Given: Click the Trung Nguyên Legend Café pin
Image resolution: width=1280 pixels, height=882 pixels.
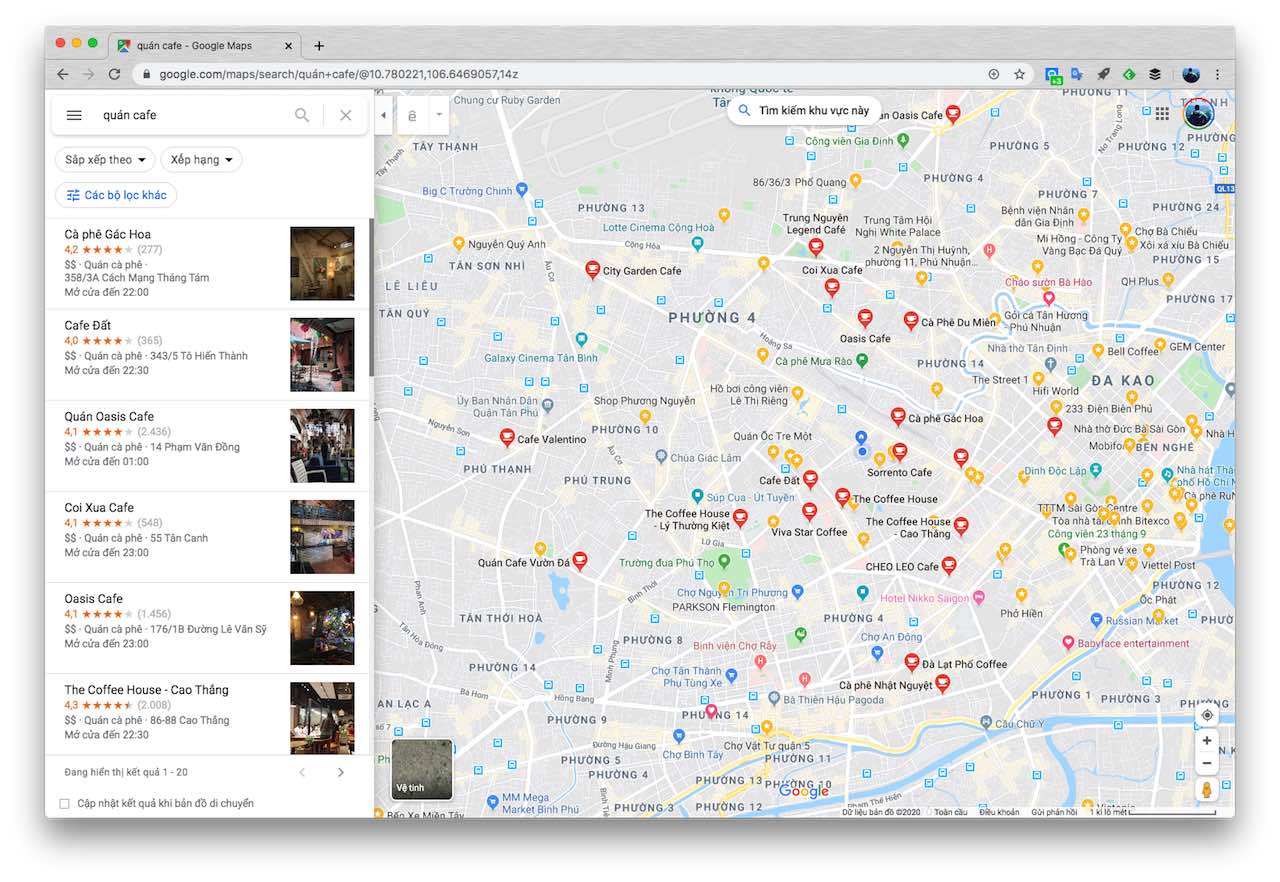Looking at the screenshot, I should click(x=816, y=247).
